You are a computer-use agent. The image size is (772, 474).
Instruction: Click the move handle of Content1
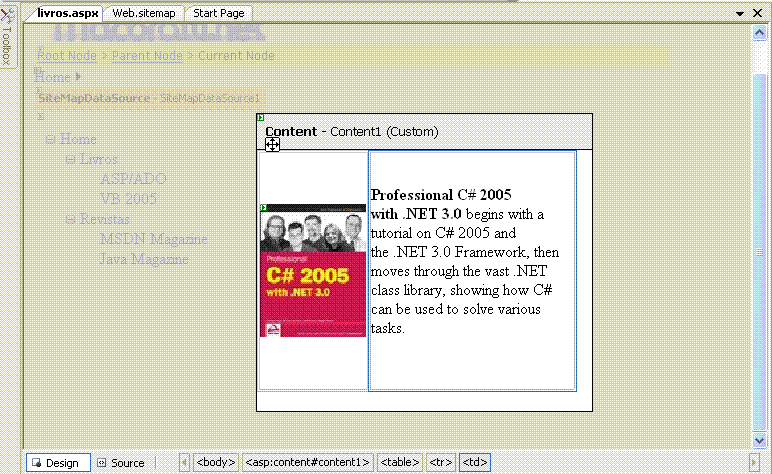coord(272,145)
